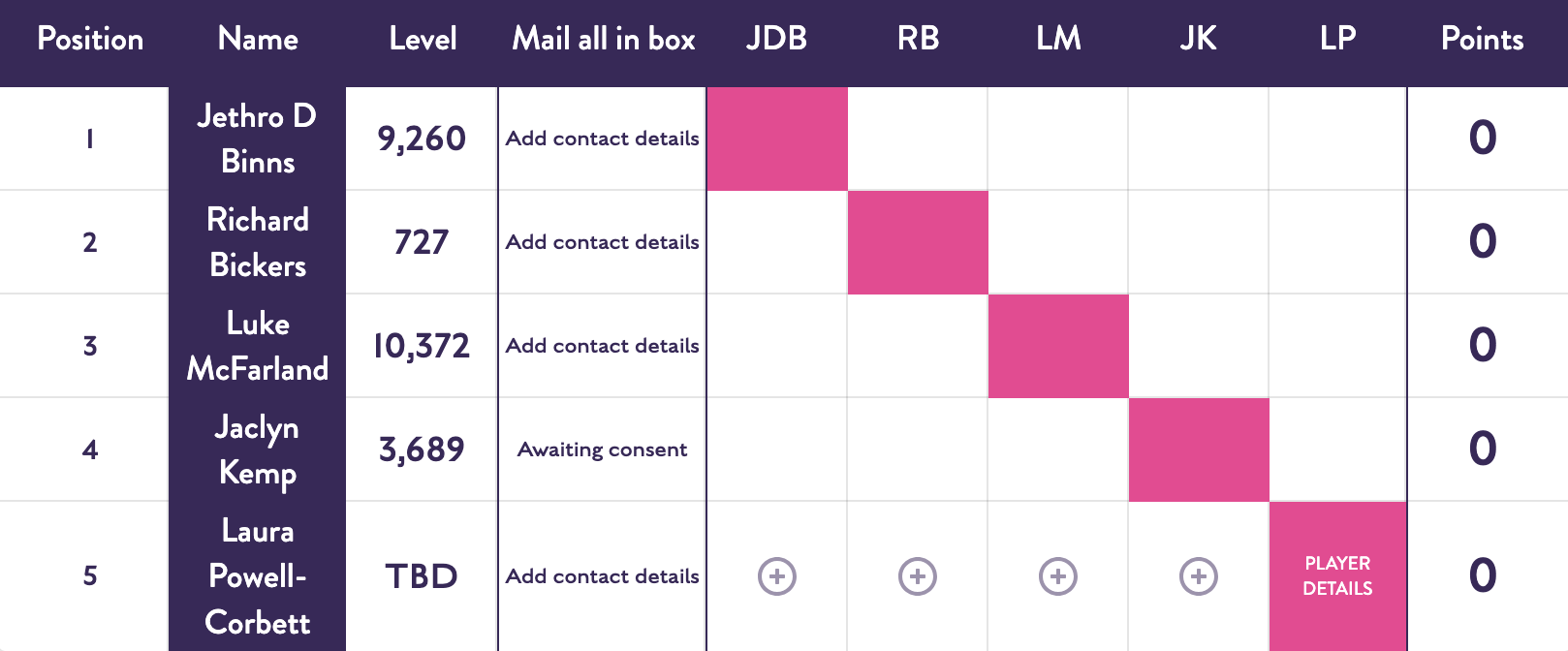Viewport: 1568px width, 651px height.
Task: Add score against RB for Laura Powell-Corbett
Action: click(918, 576)
